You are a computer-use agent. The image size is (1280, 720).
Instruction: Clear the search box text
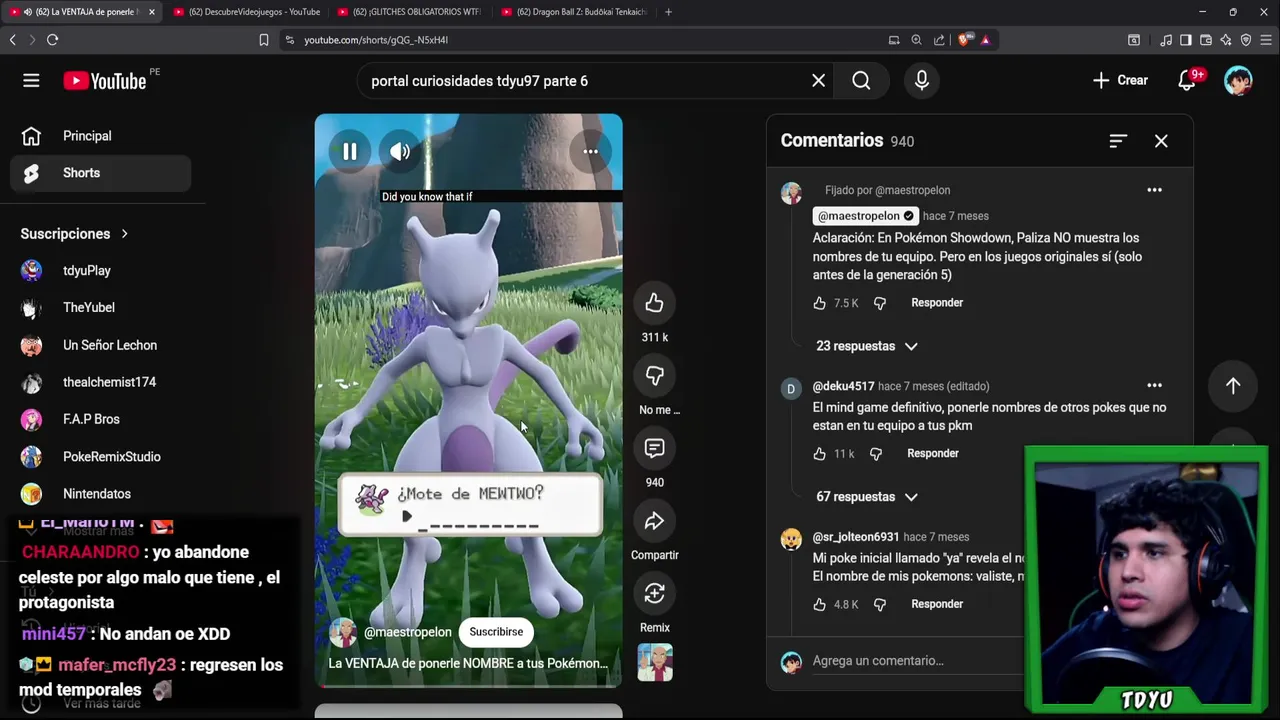(818, 81)
